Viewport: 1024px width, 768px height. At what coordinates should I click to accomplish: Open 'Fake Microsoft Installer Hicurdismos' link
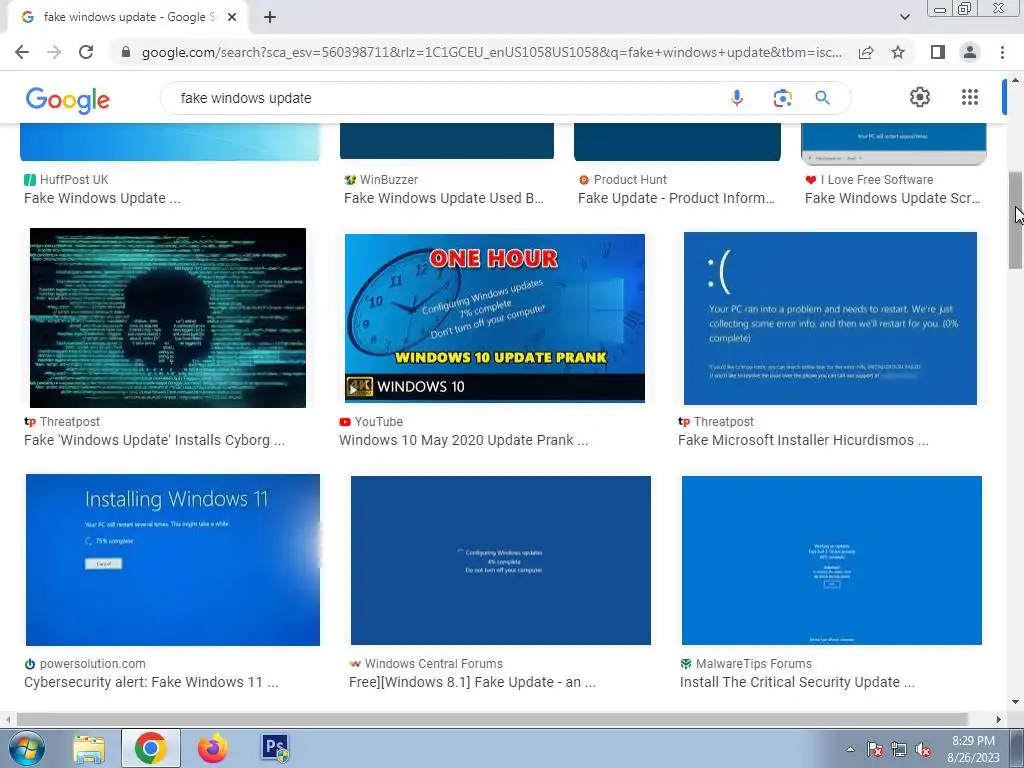pyautogui.click(x=803, y=440)
